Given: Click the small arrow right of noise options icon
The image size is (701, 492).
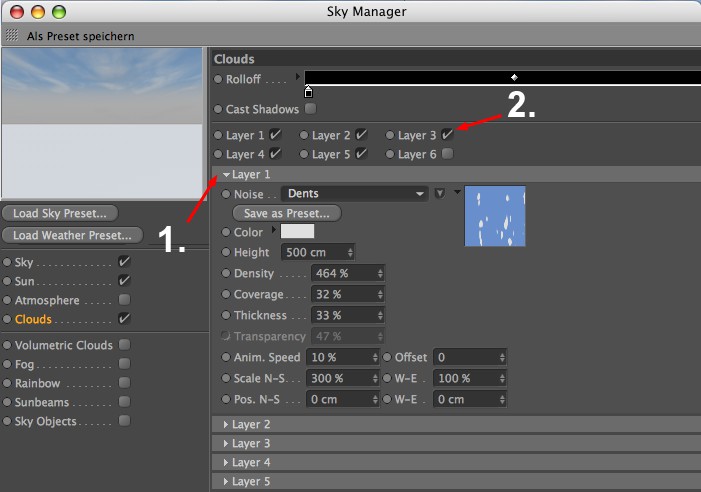Looking at the screenshot, I should click(457, 192).
